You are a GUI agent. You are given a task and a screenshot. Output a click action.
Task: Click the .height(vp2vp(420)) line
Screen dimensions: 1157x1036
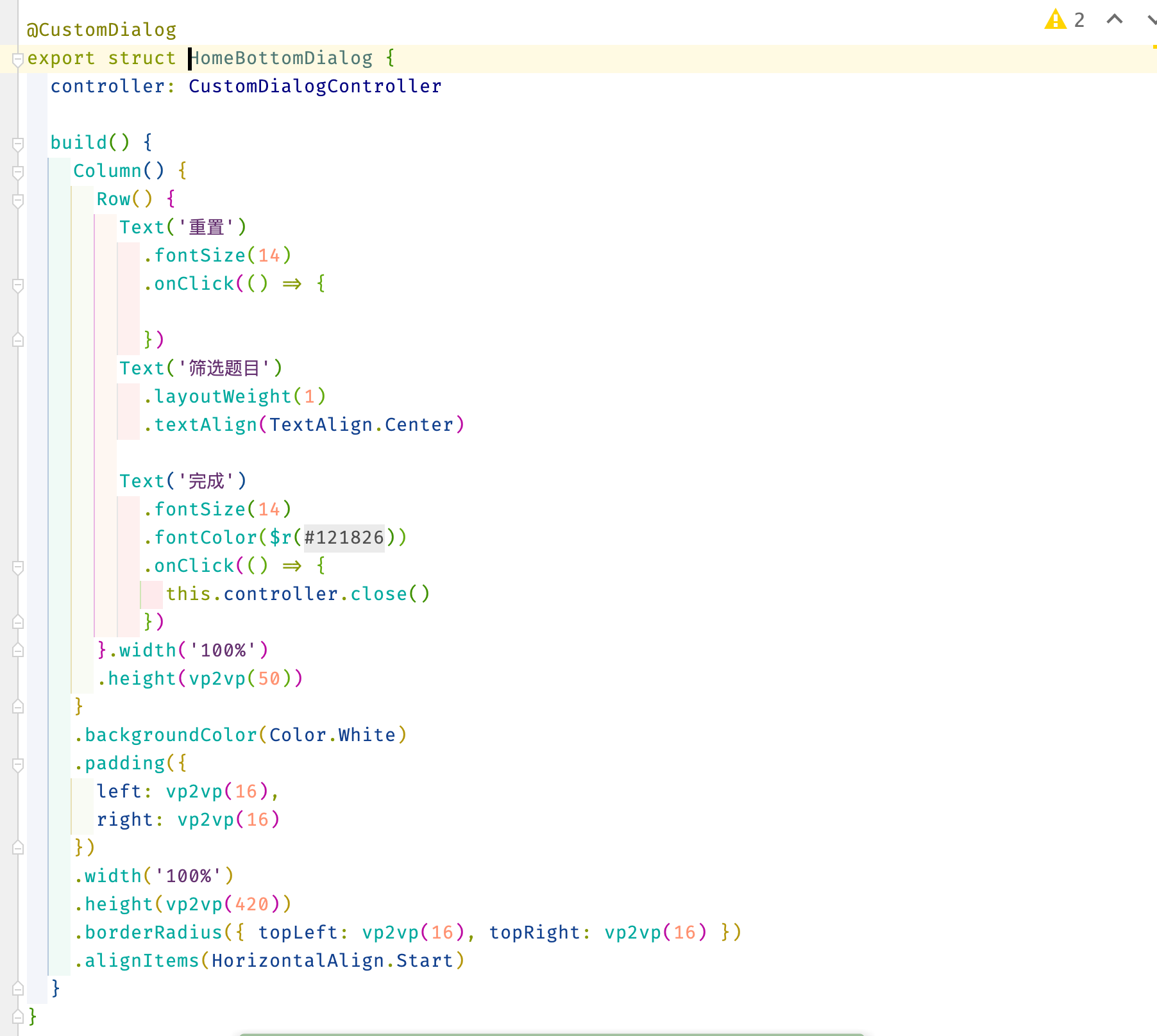pos(183,905)
